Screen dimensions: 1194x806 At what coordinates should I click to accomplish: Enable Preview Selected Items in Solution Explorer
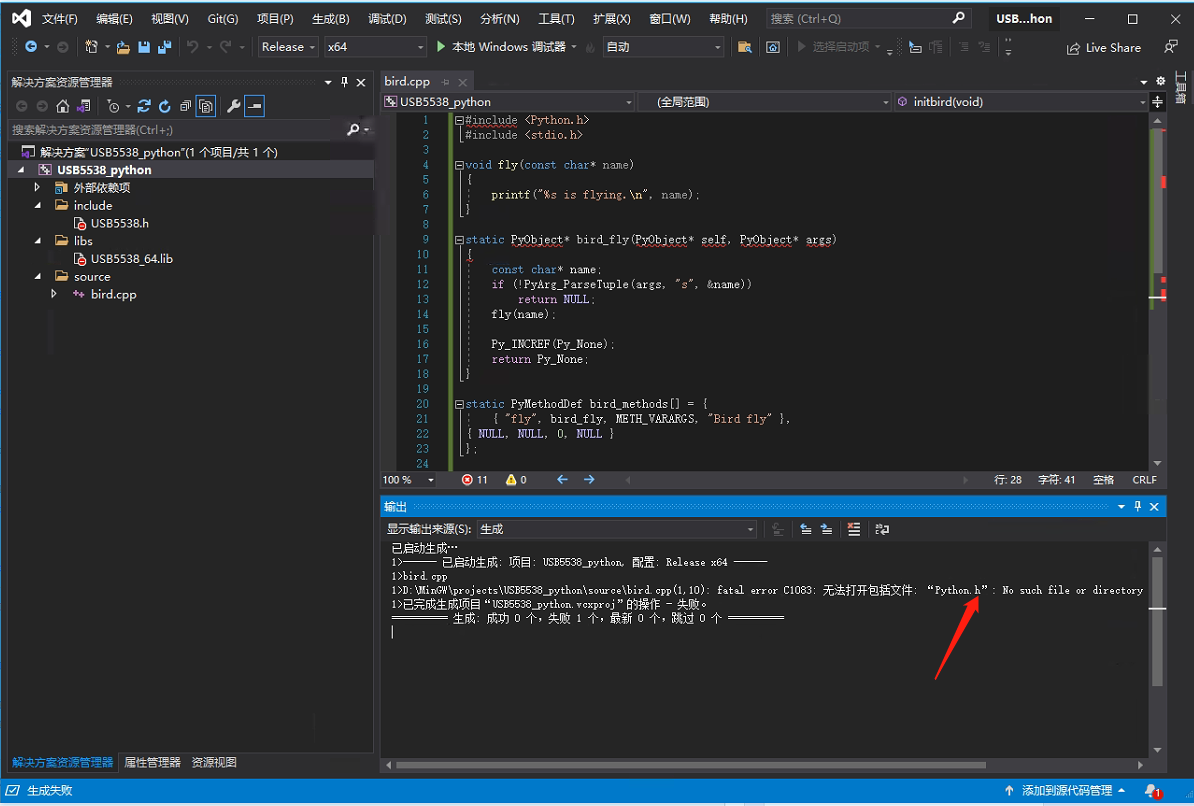click(x=205, y=105)
